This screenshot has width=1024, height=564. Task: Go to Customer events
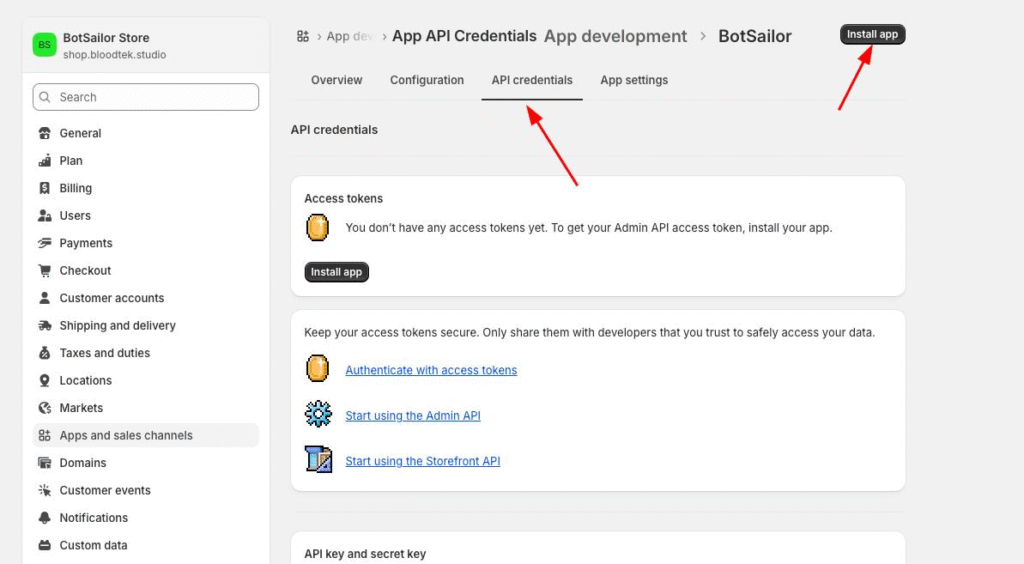[146, 490]
